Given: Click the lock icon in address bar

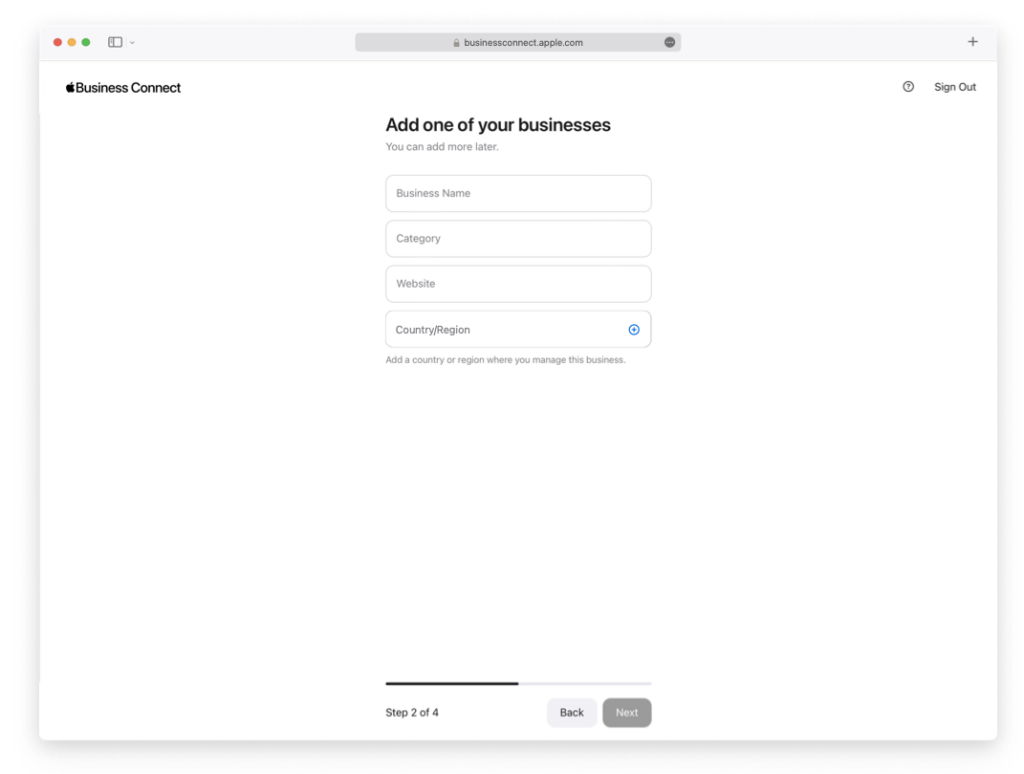Looking at the screenshot, I should tap(456, 43).
